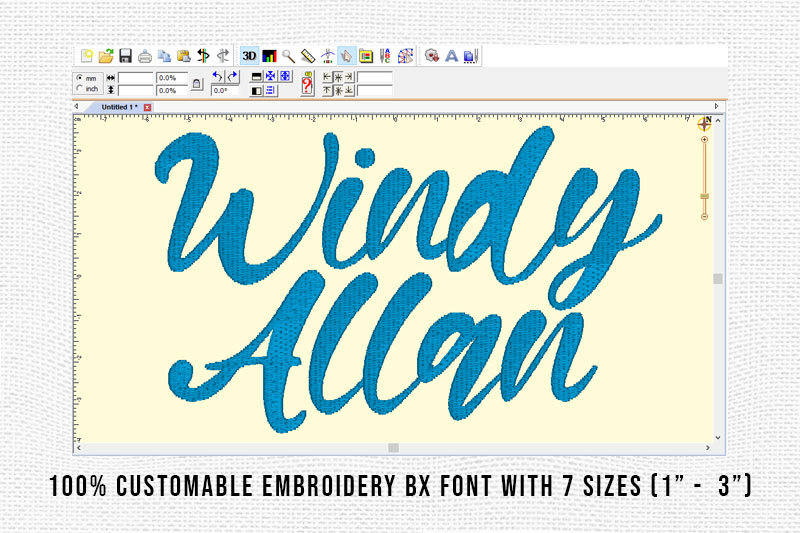Center design horizontally in top align row

pos(338,77)
